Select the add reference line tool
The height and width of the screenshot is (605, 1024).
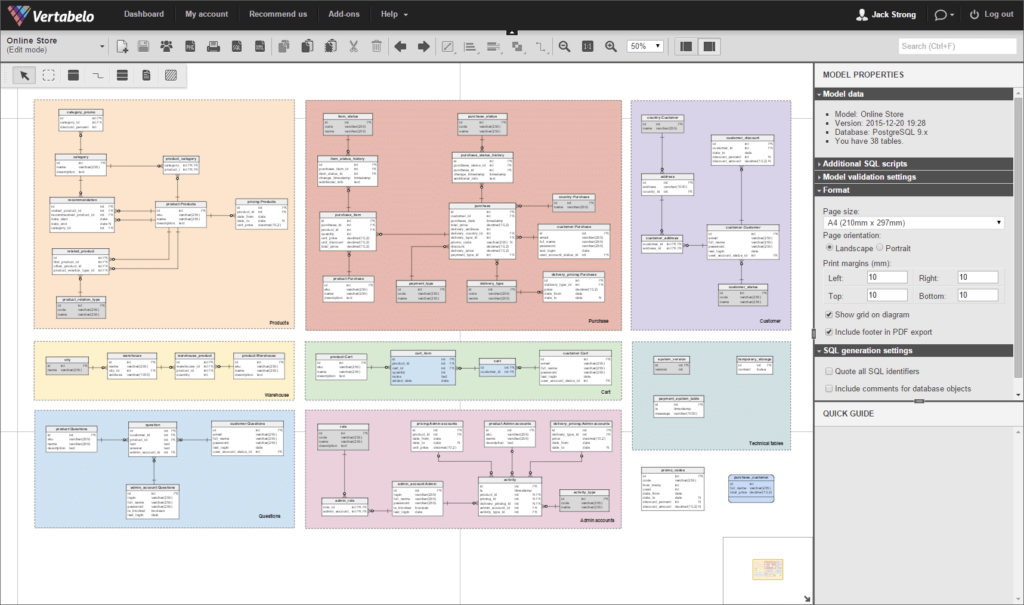pos(97,75)
